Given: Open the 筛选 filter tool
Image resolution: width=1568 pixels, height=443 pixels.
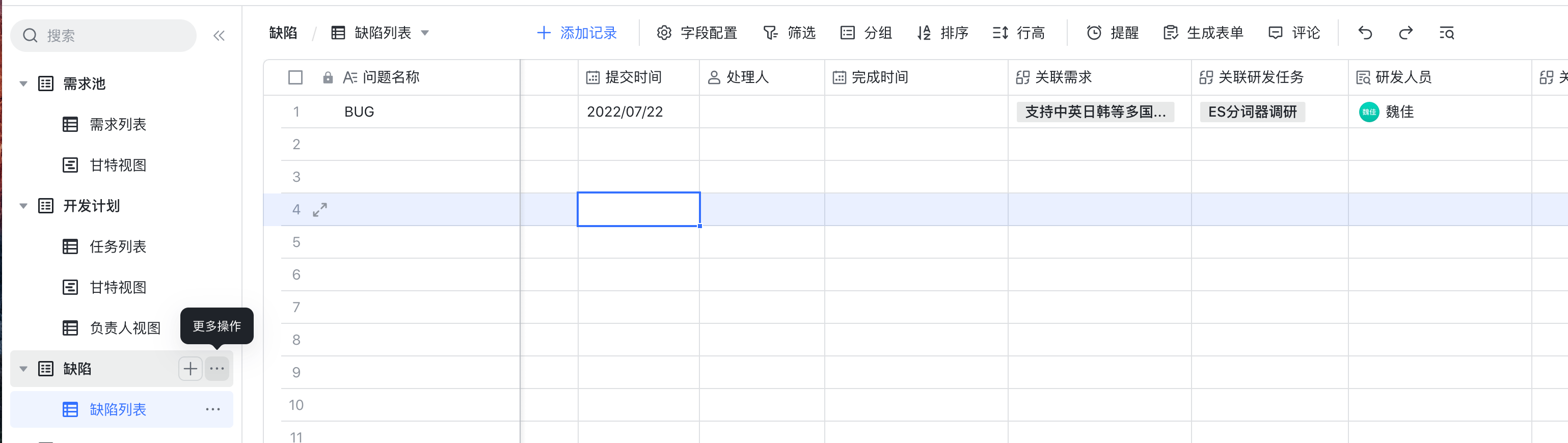Looking at the screenshot, I should pyautogui.click(x=789, y=33).
